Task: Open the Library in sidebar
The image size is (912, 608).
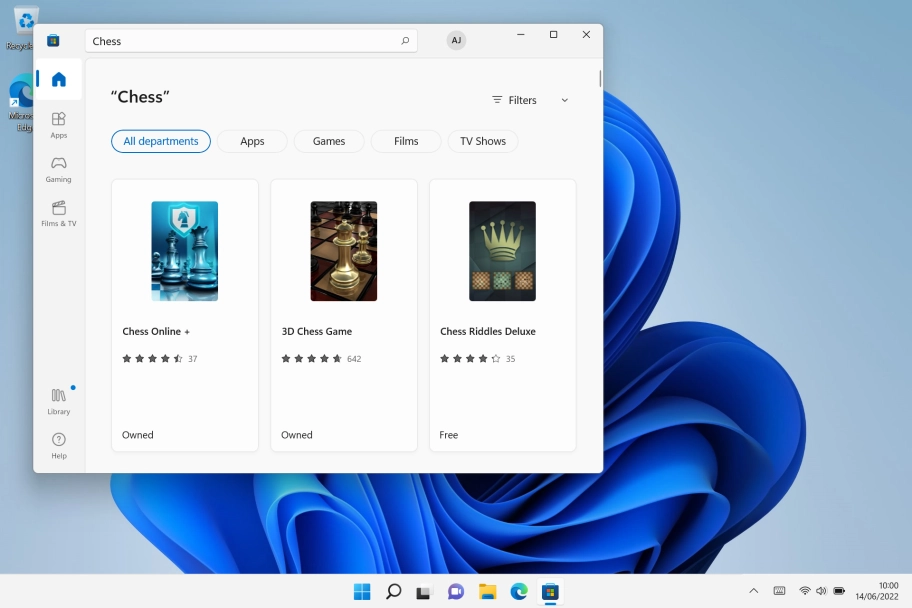Action: [x=59, y=401]
